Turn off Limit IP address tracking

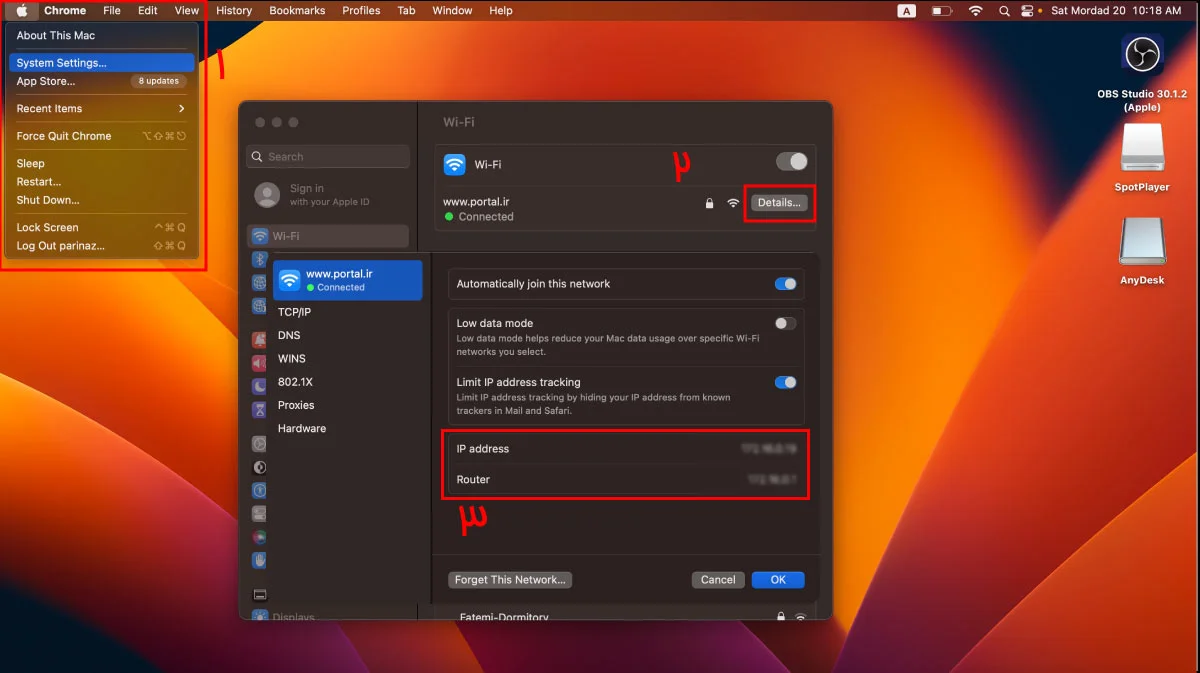point(785,382)
